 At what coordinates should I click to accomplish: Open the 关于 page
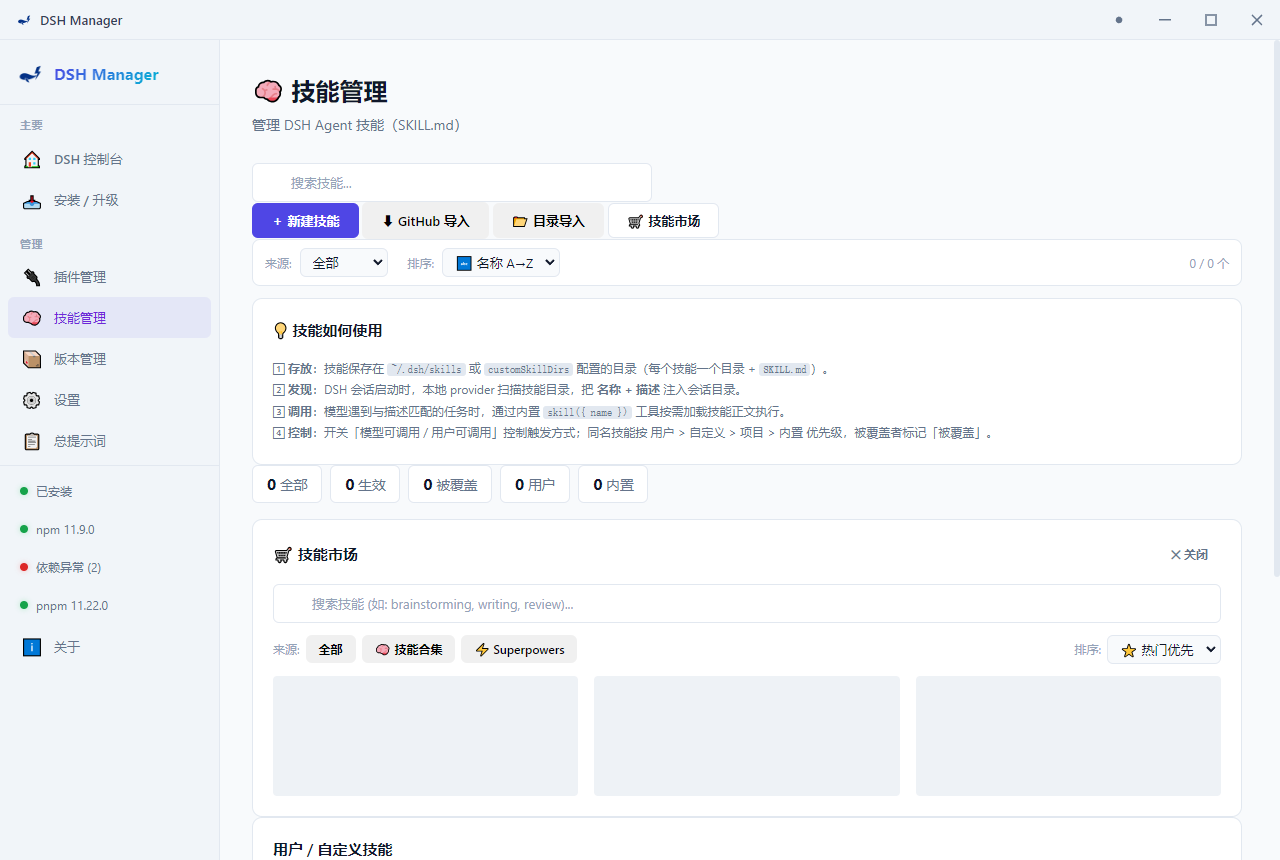tap(110, 647)
